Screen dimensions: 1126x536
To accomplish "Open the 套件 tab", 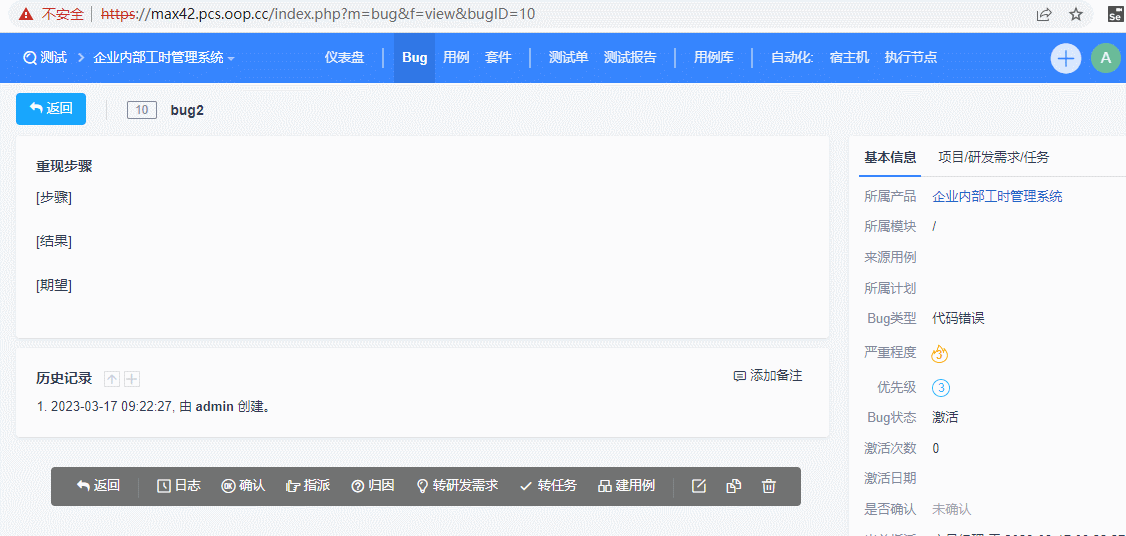I will tap(498, 58).
